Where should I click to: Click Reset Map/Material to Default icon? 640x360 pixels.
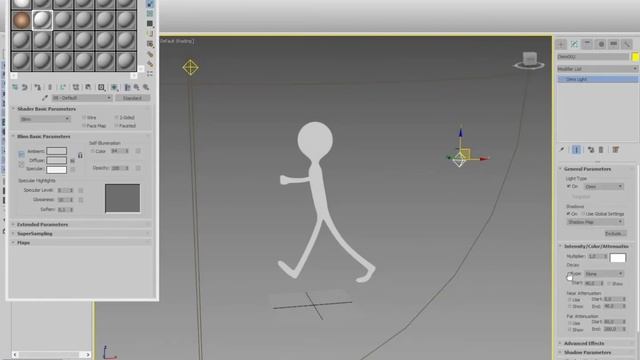[50, 87]
